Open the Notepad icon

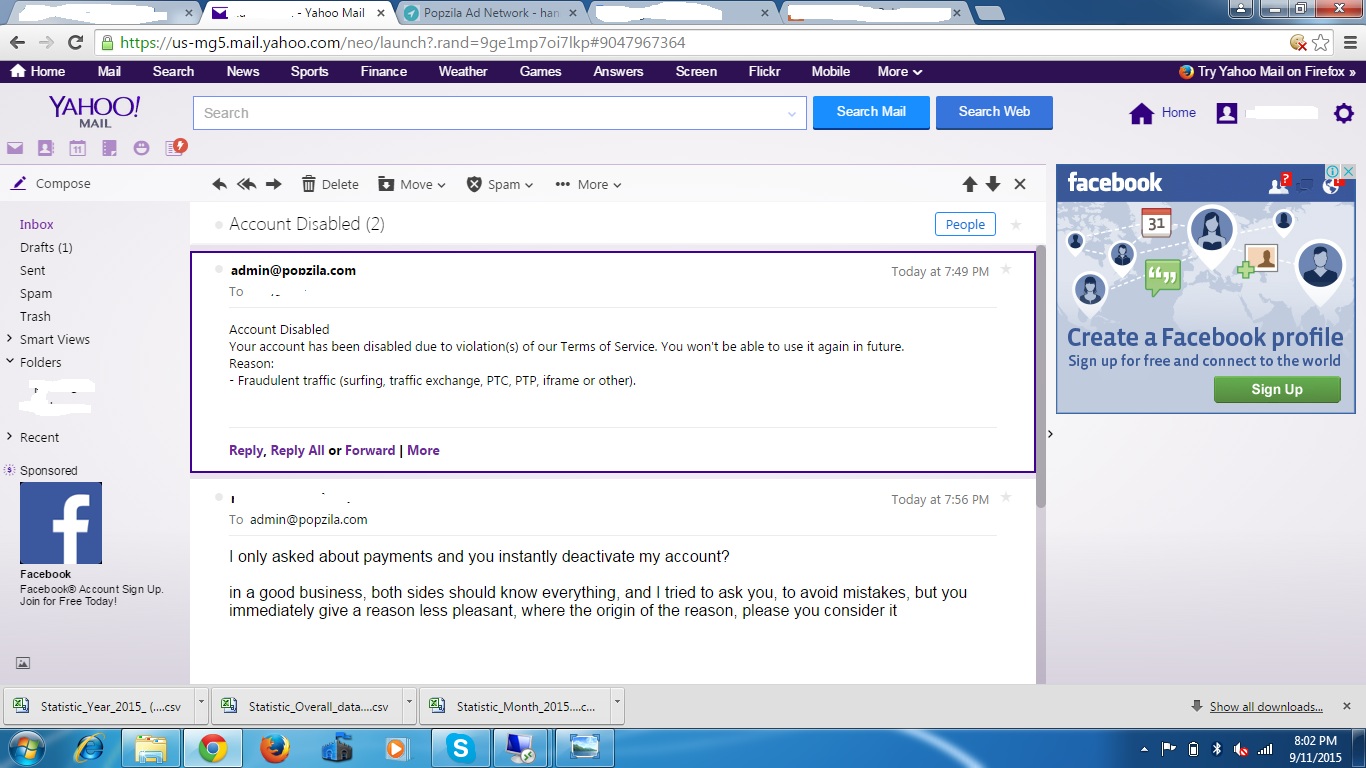point(109,148)
